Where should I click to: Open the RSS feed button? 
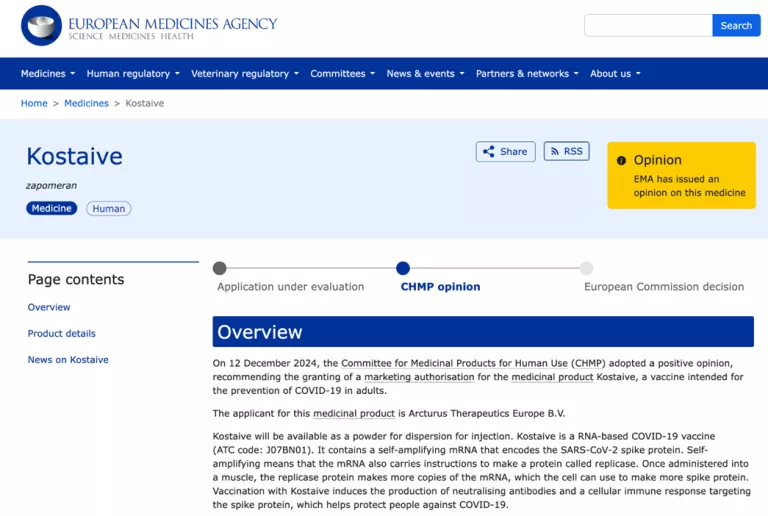(x=566, y=152)
